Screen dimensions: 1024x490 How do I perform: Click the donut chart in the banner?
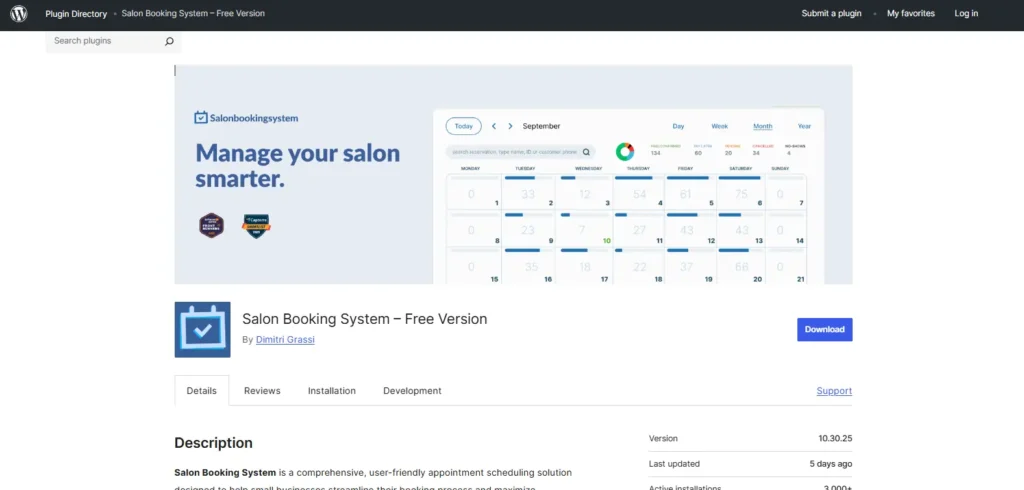625,152
